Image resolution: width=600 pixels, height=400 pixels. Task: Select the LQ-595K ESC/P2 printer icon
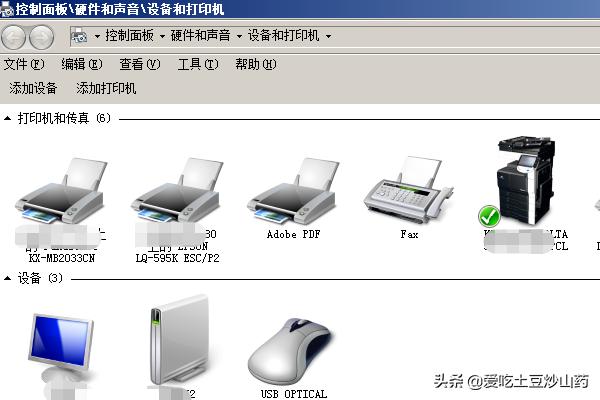click(177, 191)
